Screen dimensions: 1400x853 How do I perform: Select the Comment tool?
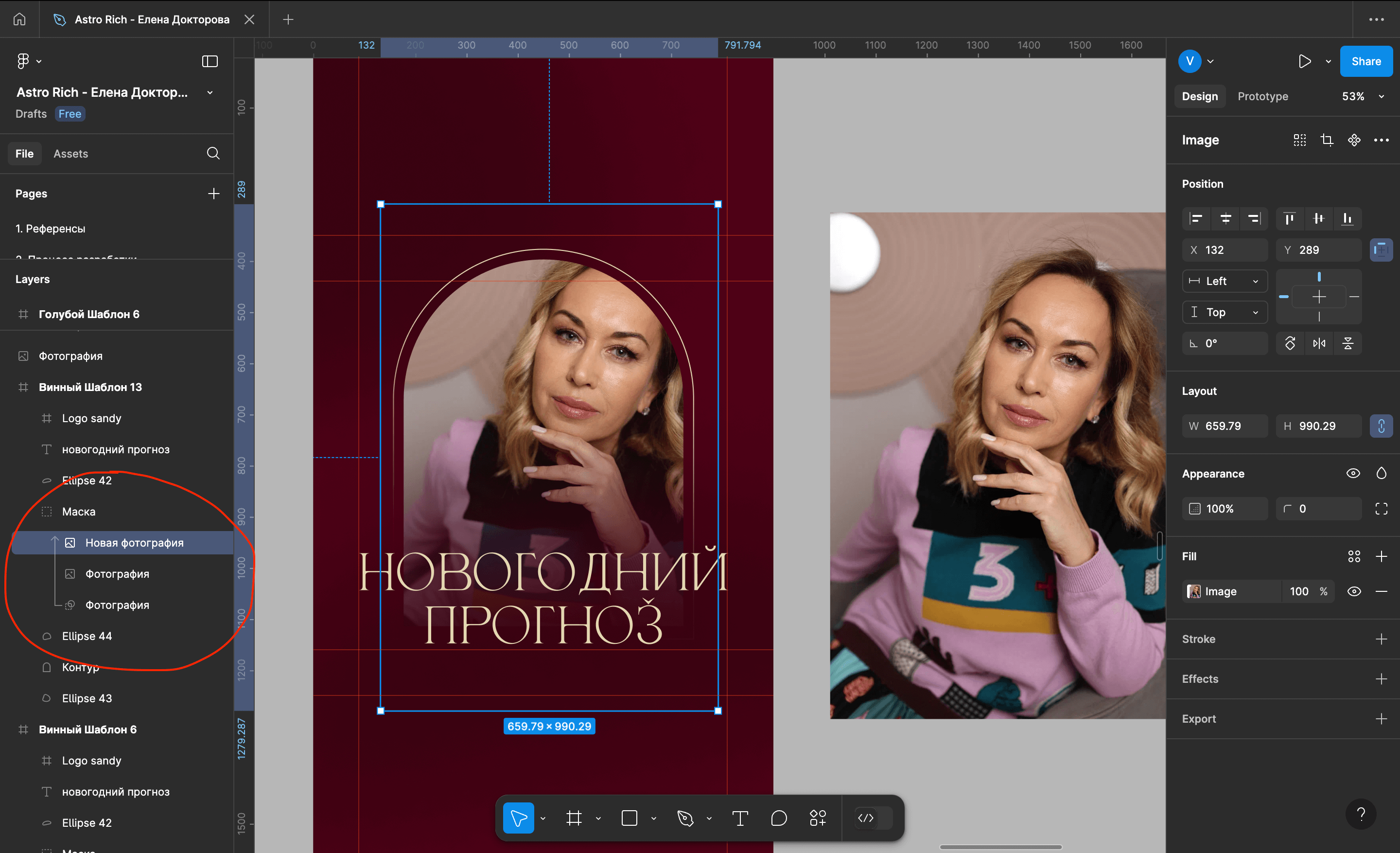(x=778, y=818)
